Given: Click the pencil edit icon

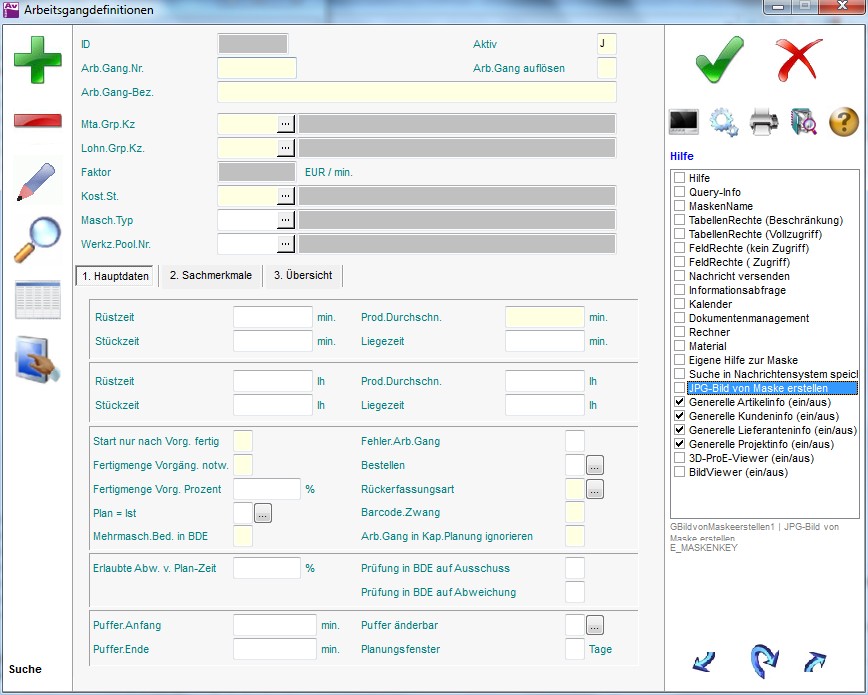Looking at the screenshot, I should coord(37,180).
